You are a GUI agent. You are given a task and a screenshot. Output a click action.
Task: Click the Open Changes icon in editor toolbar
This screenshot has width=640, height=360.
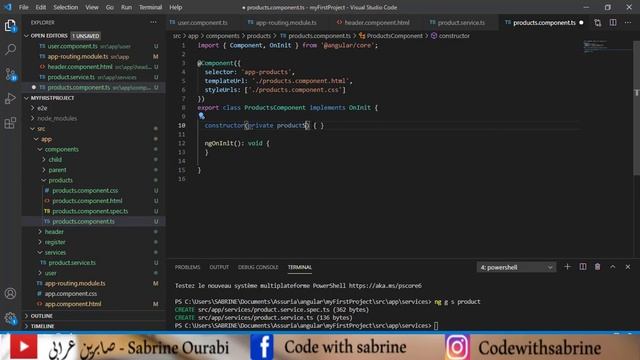598,23
